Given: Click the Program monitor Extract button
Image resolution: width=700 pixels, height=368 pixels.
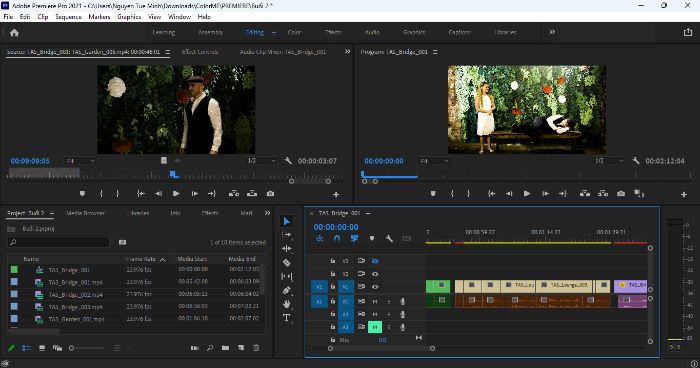Looking at the screenshot, I should point(603,193).
